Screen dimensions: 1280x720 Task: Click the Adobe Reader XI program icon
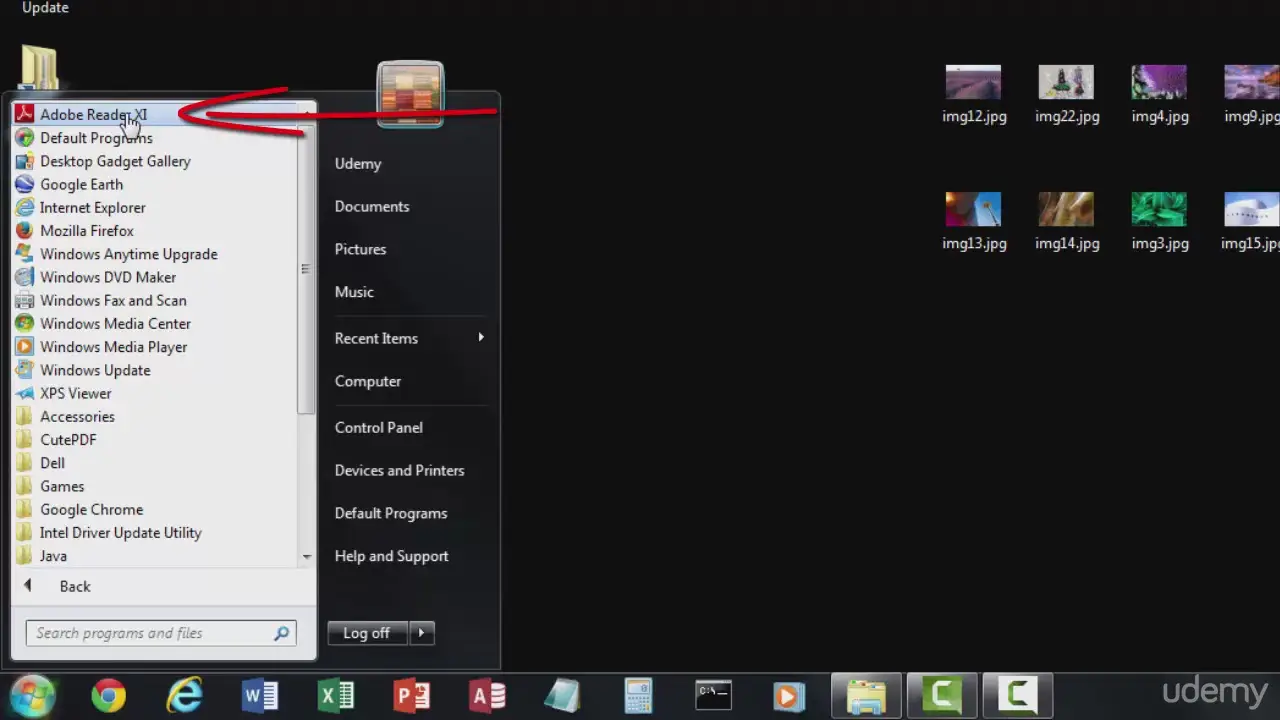tap(25, 115)
